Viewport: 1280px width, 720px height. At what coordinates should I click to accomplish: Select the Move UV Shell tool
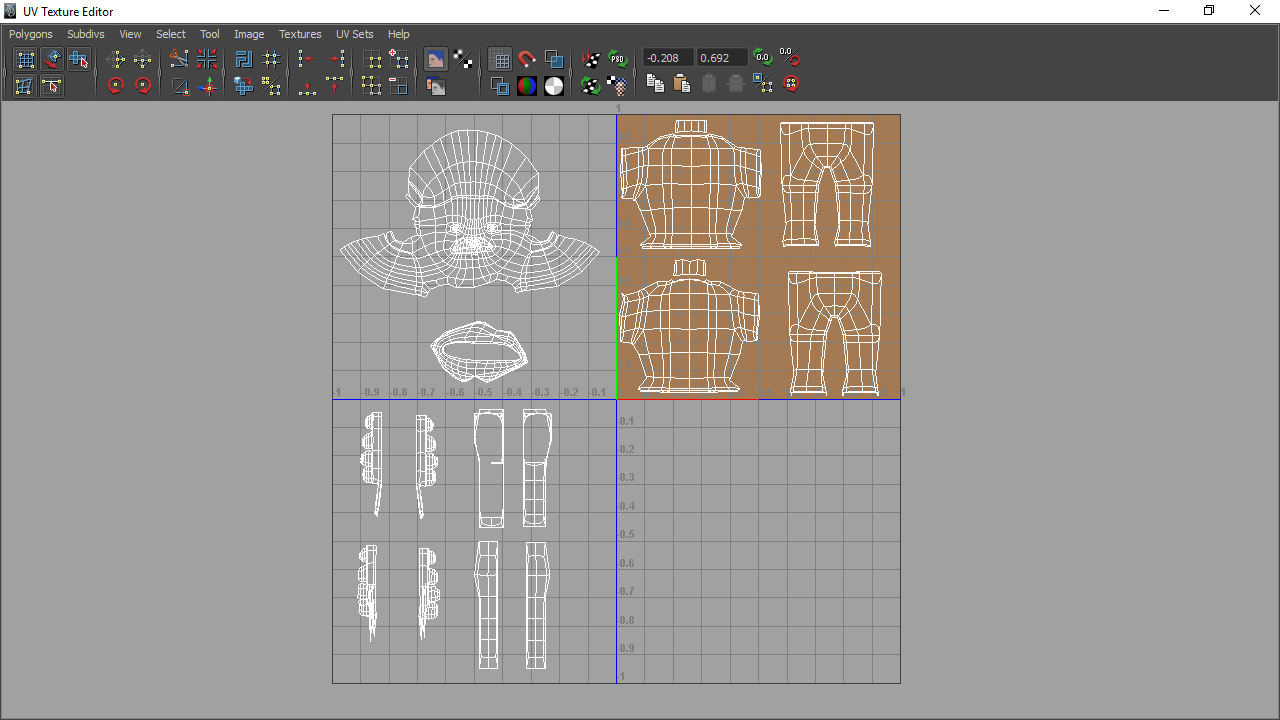[79, 59]
